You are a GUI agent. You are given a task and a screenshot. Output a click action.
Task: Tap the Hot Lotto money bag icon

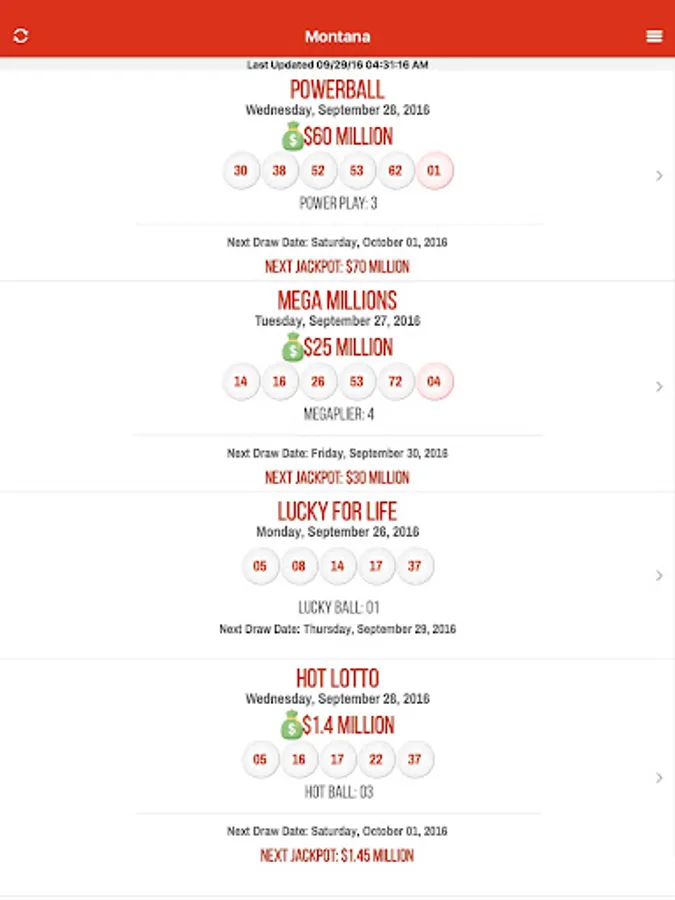(x=291, y=725)
